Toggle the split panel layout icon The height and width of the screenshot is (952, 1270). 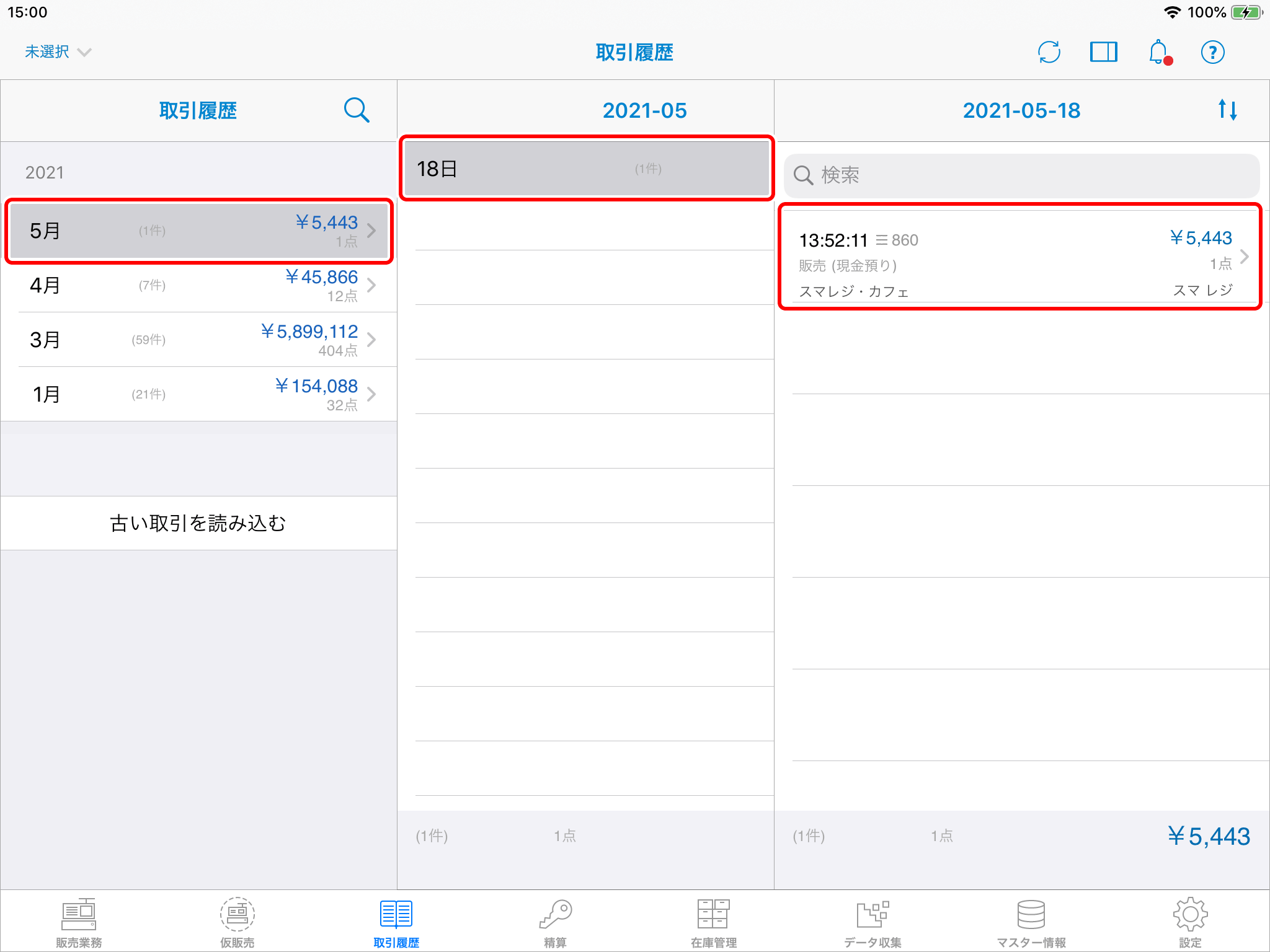coord(1103,52)
